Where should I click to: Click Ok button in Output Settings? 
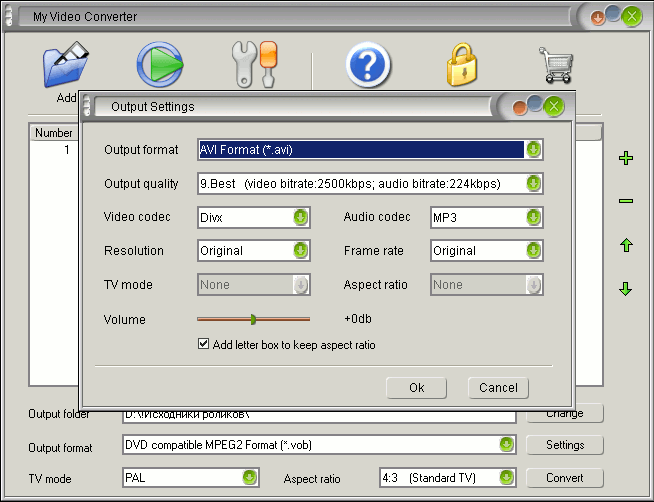click(x=416, y=388)
